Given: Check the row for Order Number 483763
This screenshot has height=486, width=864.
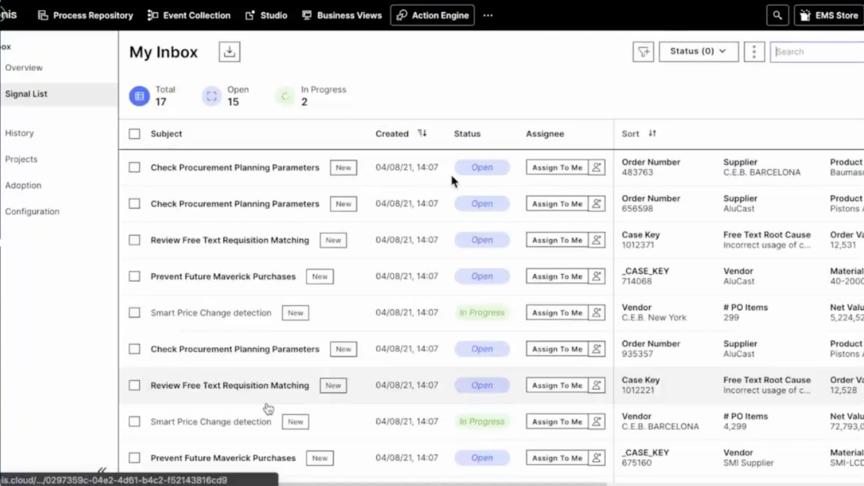Looking at the screenshot, I should click(x=134, y=168).
